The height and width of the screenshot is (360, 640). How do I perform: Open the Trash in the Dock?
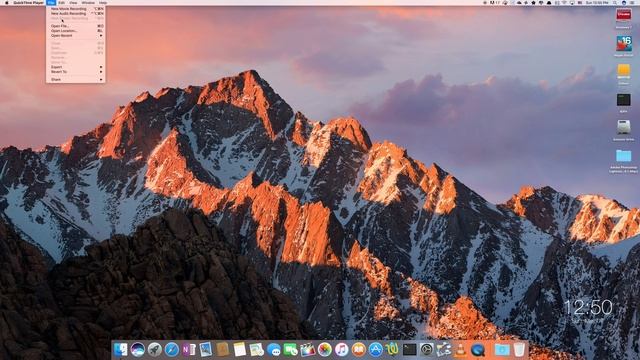tap(519, 350)
